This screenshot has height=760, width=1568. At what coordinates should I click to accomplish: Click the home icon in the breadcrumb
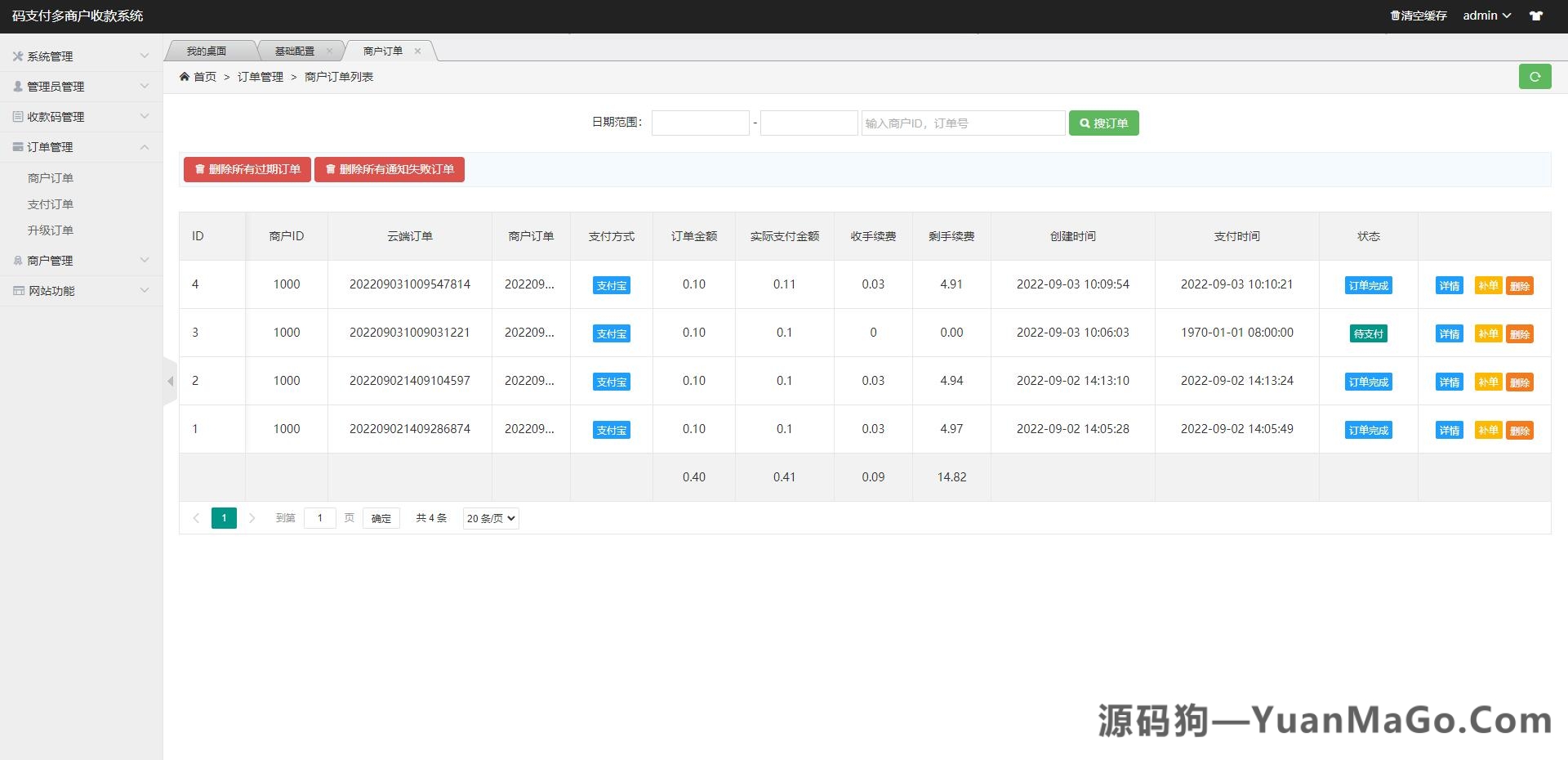[x=186, y=76]
